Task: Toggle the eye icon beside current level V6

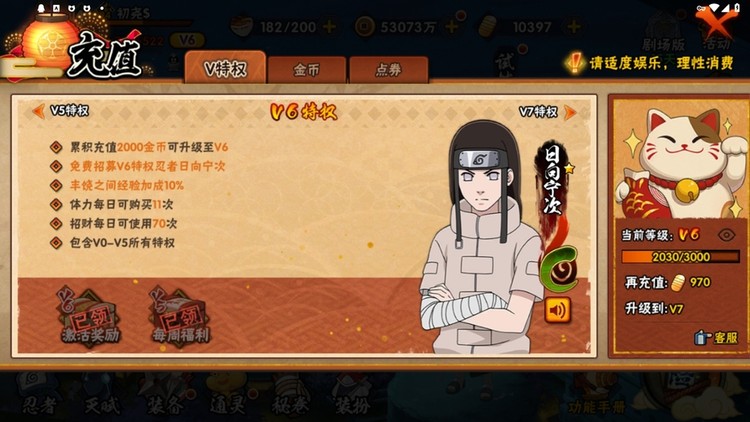Action: pyautogui.click(x=727, y=234)
